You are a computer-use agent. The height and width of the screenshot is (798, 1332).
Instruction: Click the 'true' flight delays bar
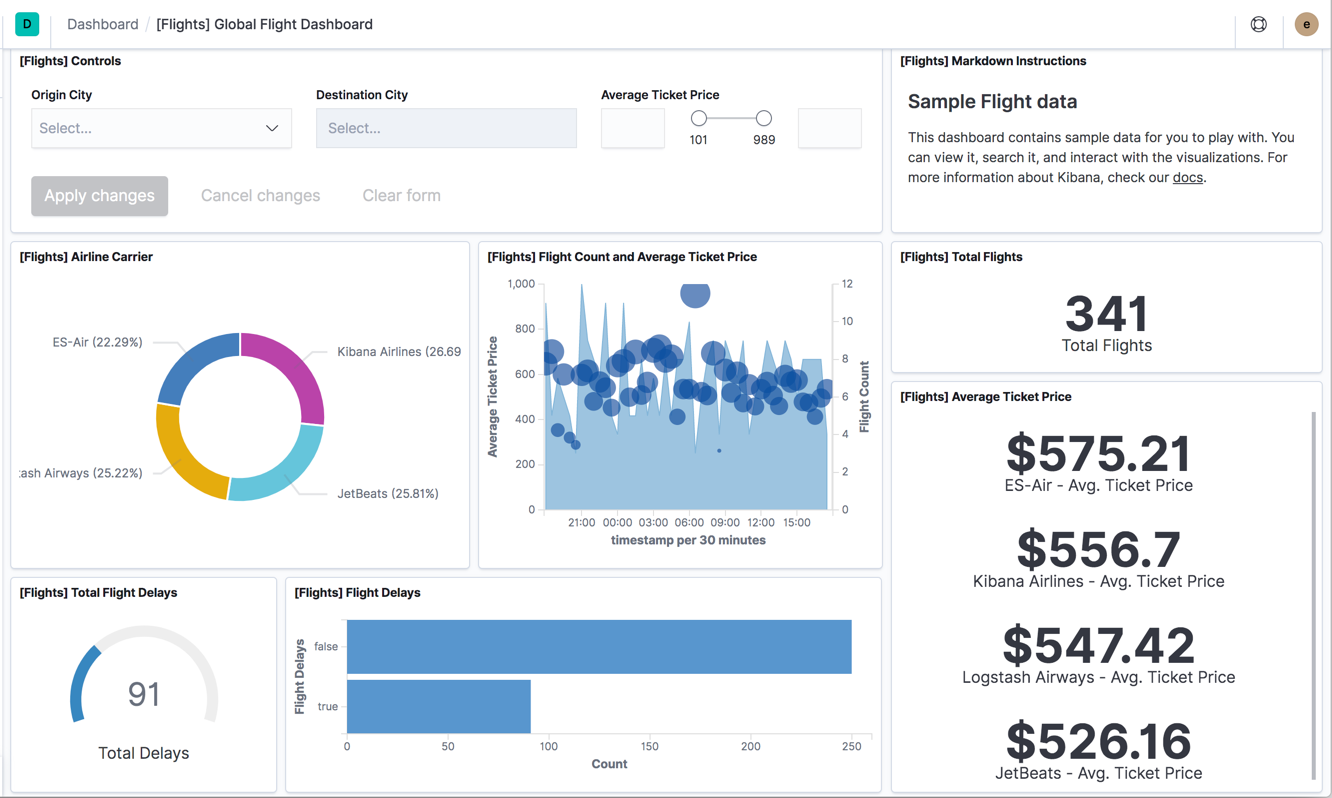[x=438, y=706]
